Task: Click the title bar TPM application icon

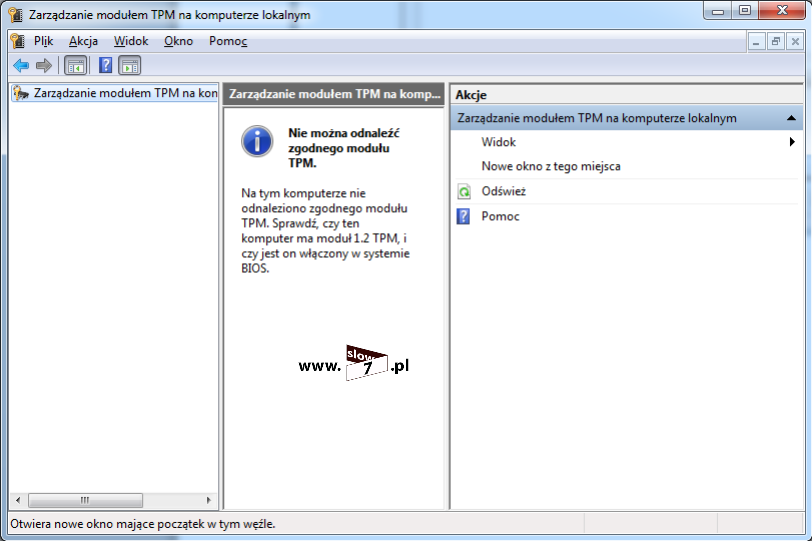Action: point(16,14)
